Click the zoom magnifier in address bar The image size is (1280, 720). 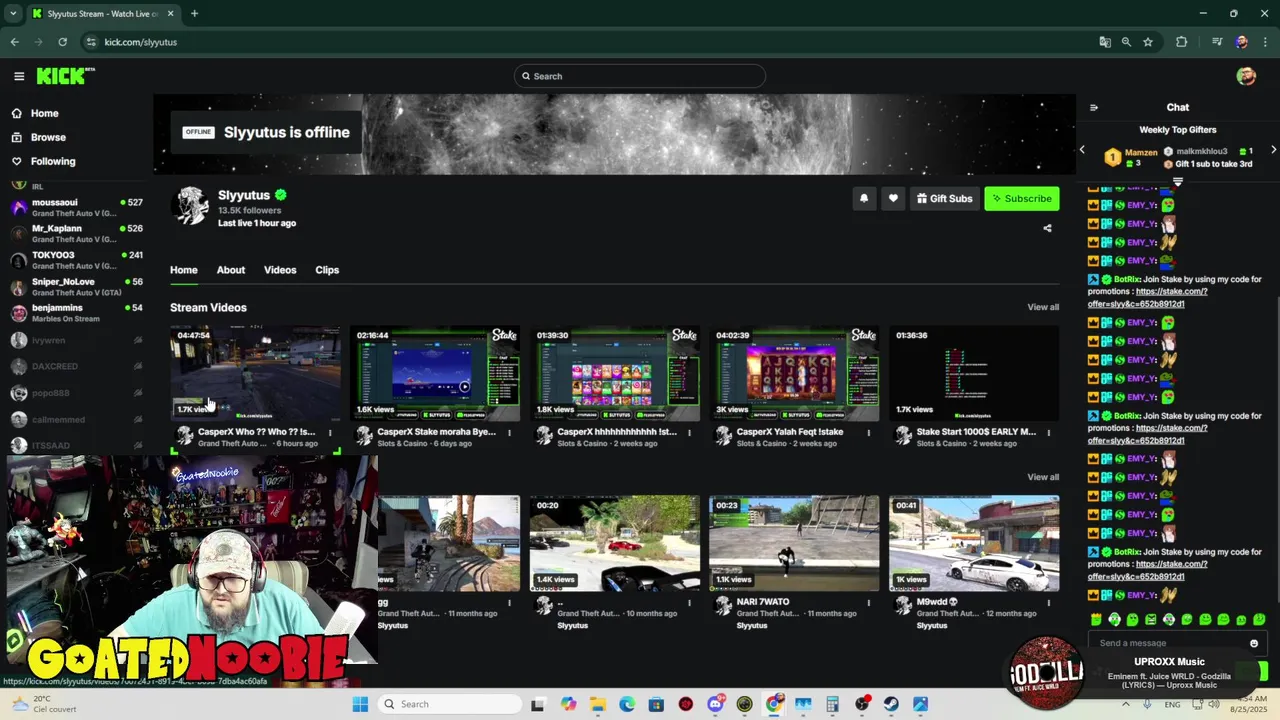point(1126,42)
